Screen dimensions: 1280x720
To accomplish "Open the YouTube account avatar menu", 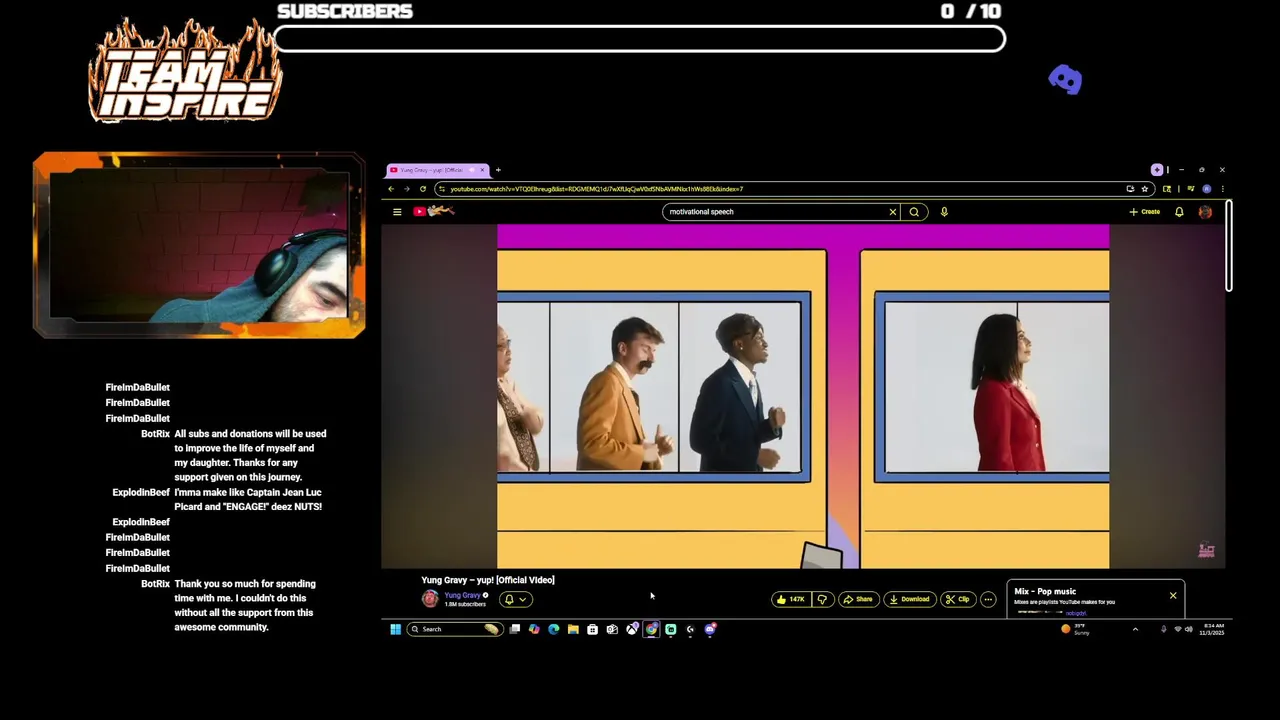I will (x=1205, y=212).
